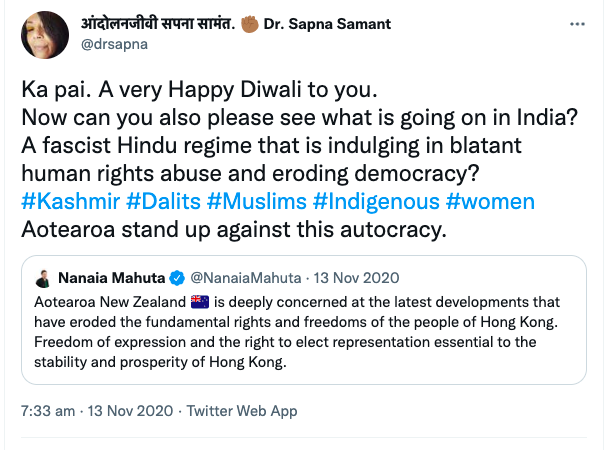
Task: Click the New Zealand flag emoji
Action: [x=199, y=301]
